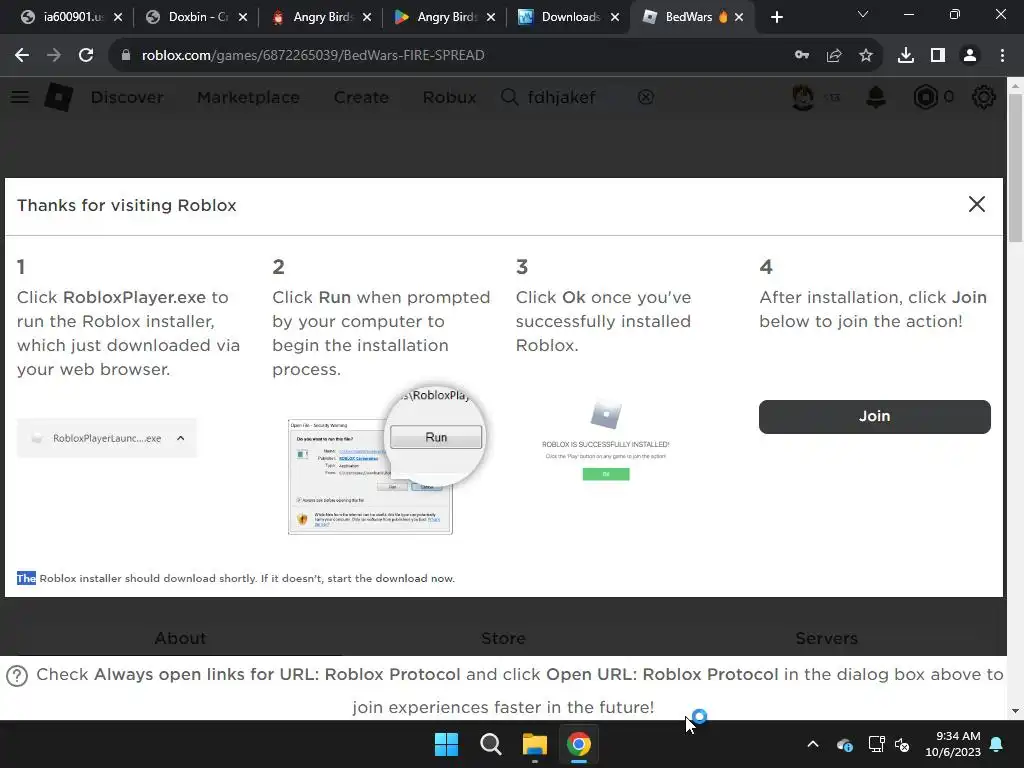The width and height of the screenshot is (1024, 768).
Task: Click the Roblox search magnifier icon
Action: 509,97
